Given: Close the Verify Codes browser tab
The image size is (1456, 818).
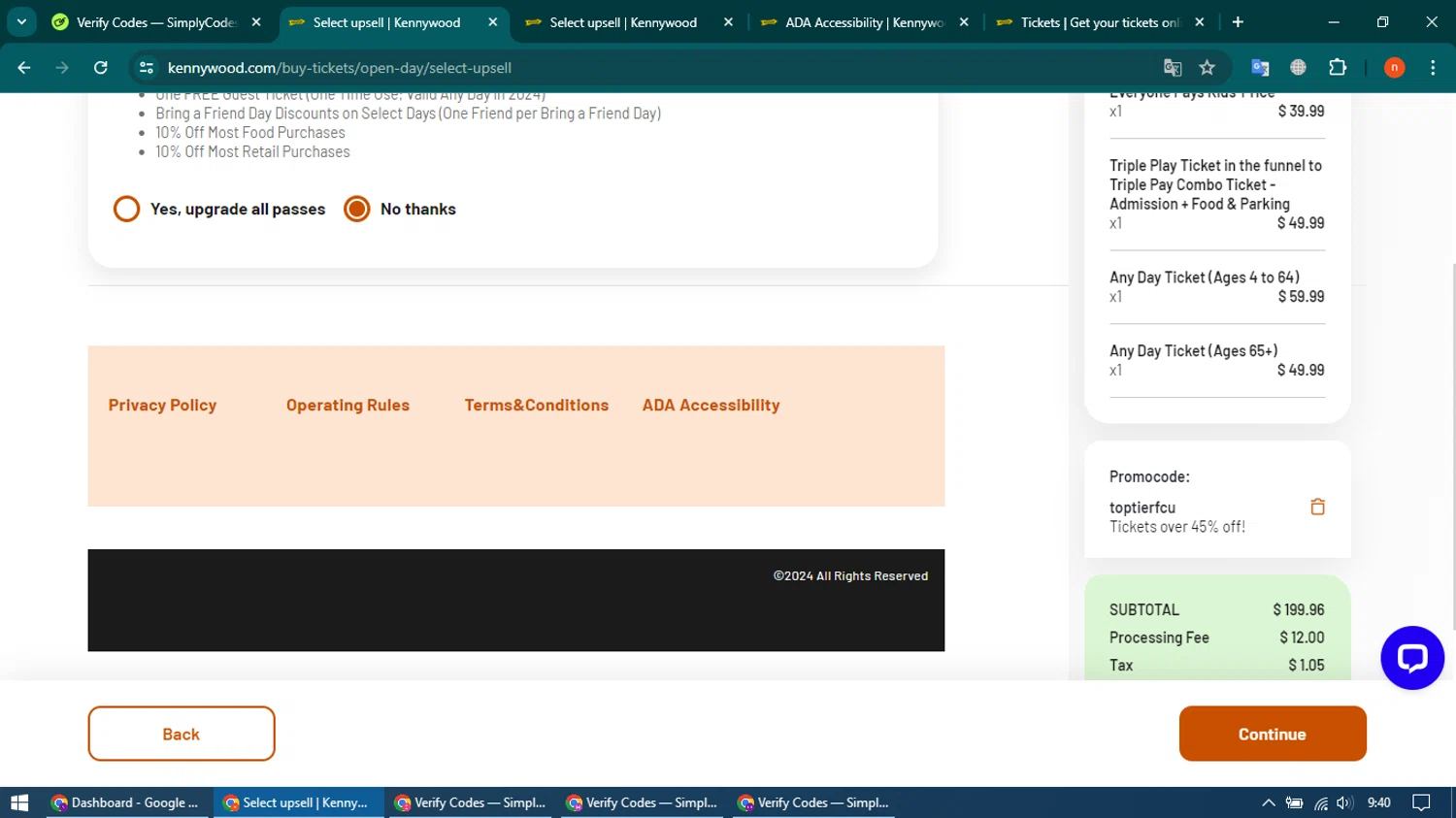Looking at the screenshot, I should pos(256,22).
